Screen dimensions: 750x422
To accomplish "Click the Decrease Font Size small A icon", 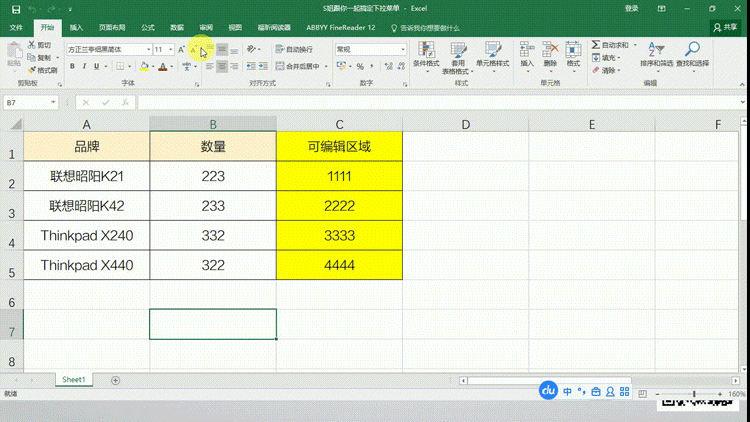I will 193,49.
